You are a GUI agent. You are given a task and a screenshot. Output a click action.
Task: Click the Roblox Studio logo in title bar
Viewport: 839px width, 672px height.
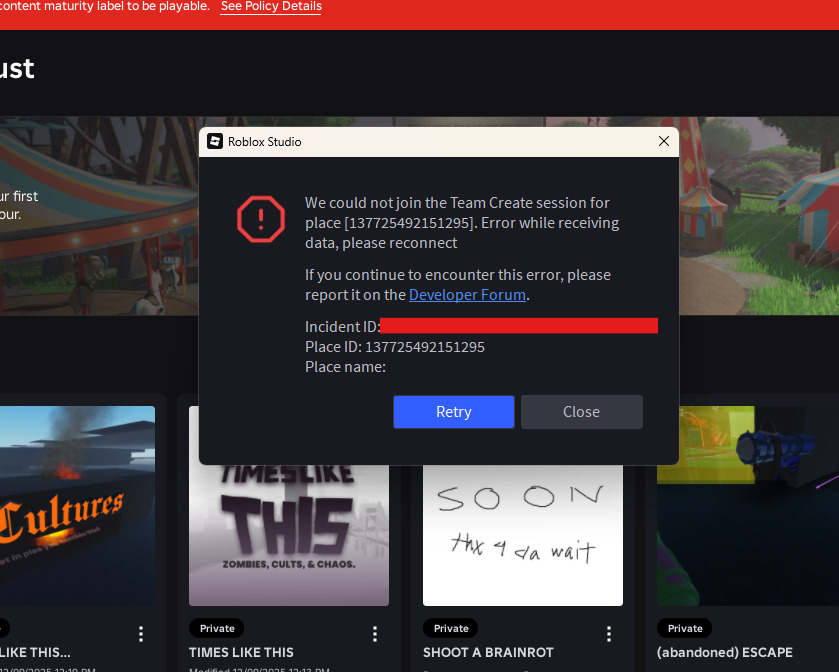215,141
